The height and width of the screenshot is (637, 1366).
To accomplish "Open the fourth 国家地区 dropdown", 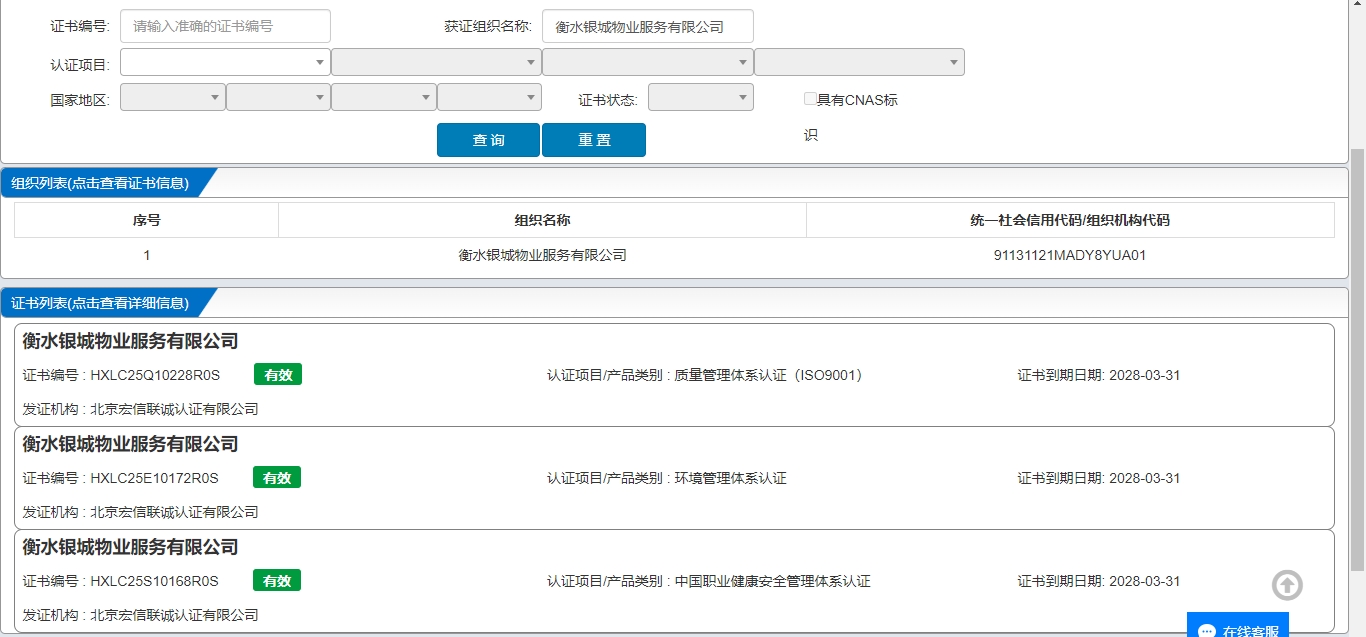I will click(x=489, y=97).
